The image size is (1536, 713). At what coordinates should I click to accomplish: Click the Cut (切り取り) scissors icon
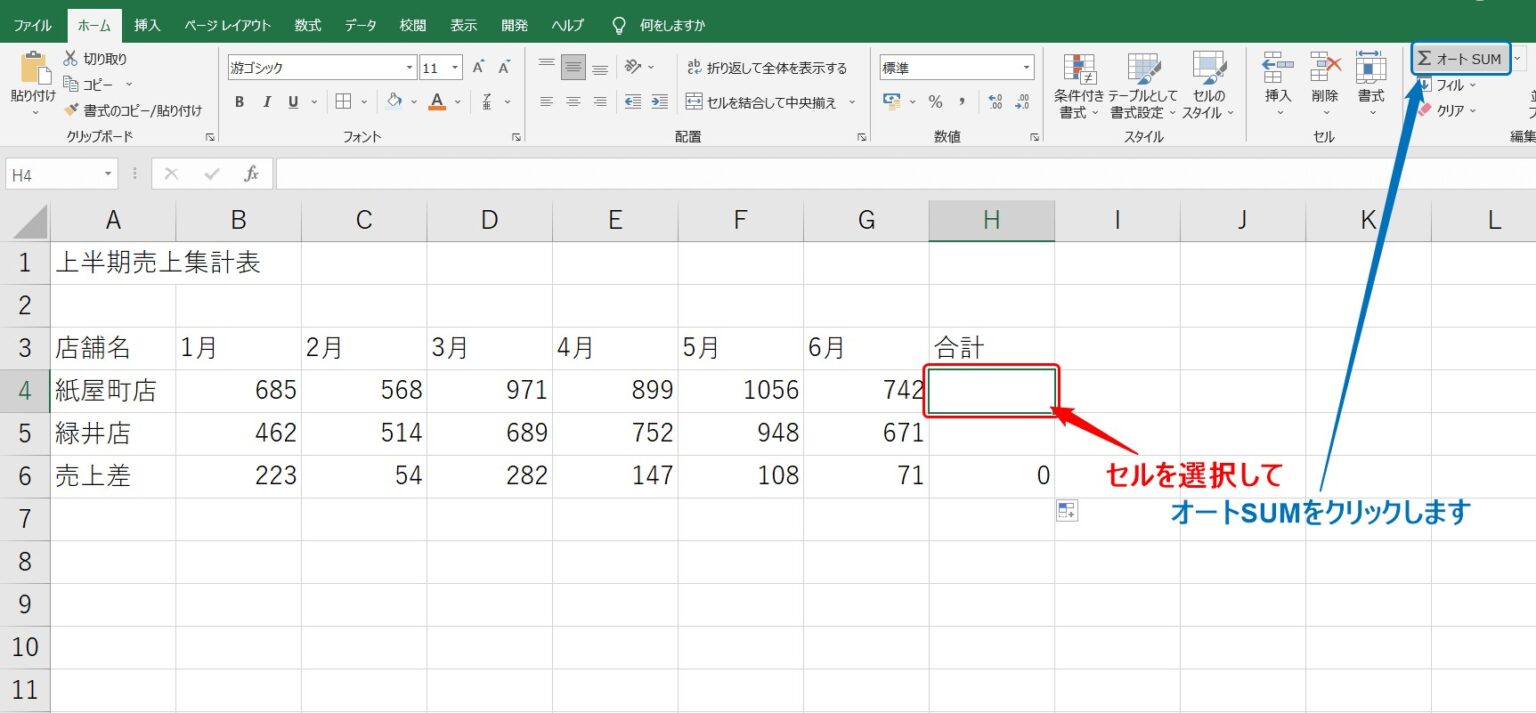pyautogui.click(x=71, y=59)
